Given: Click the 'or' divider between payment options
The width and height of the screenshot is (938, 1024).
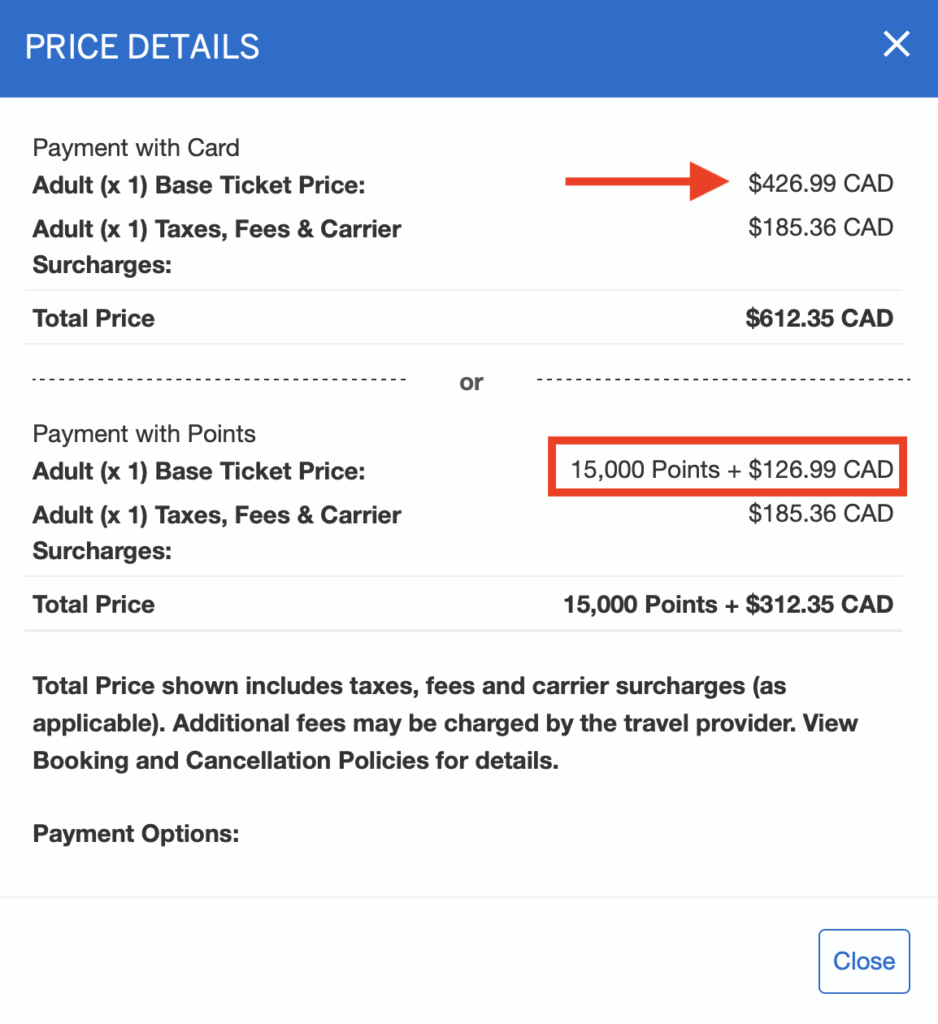Looking at the screenshot, I should point(471,381).
